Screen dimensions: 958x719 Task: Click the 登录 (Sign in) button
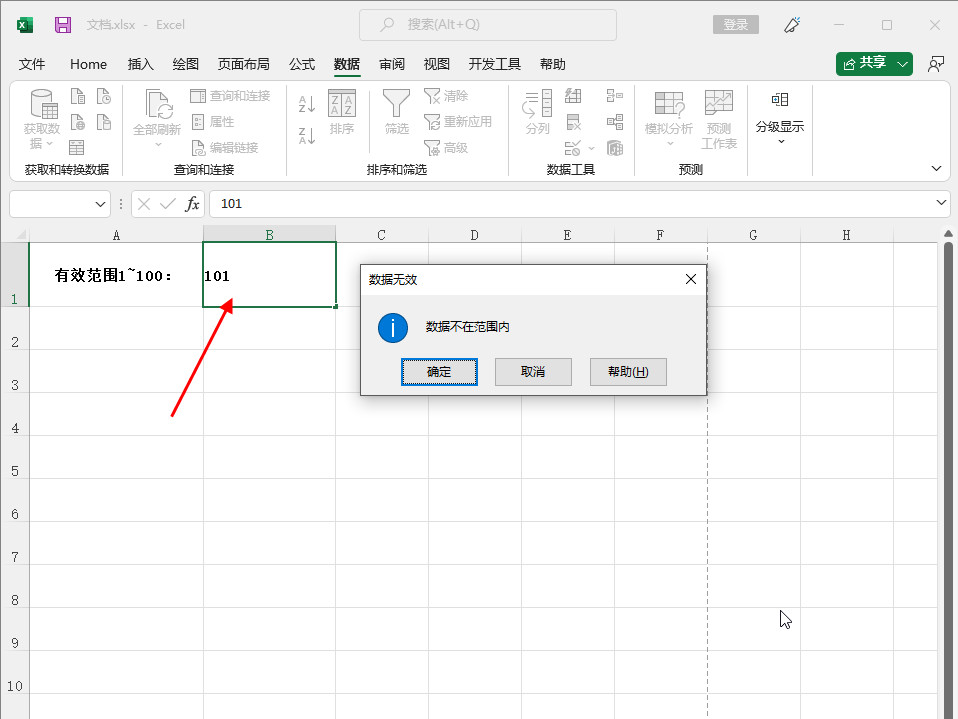point(736,24)
